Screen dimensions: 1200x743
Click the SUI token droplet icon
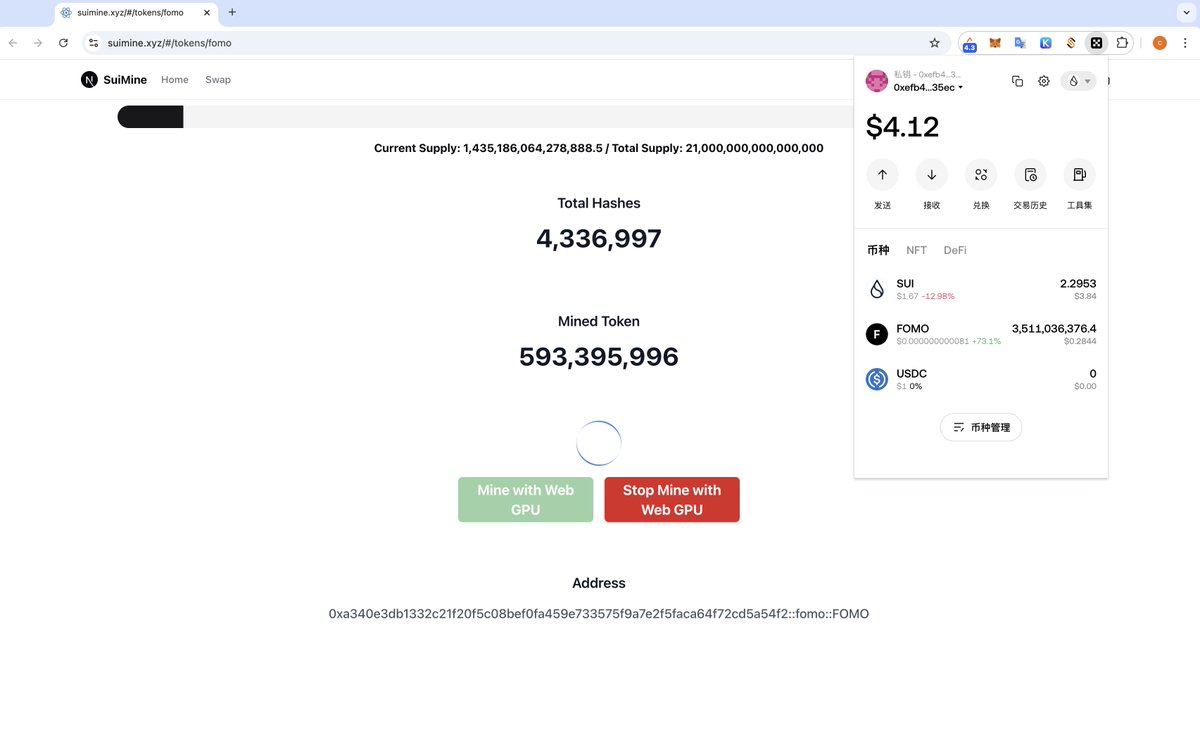click(877, 289)
